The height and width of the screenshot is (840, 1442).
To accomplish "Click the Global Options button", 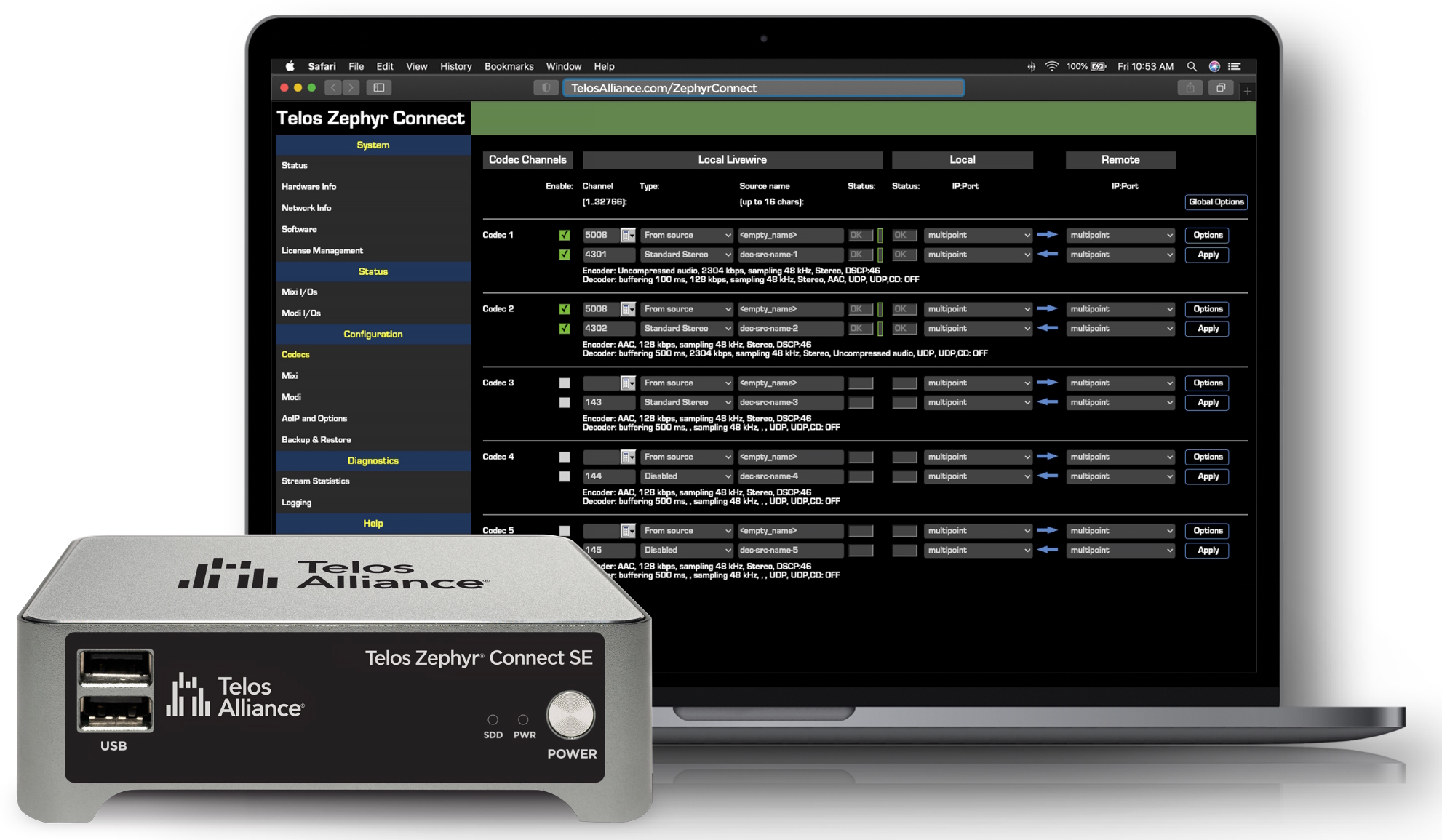I will [1216, 202].
